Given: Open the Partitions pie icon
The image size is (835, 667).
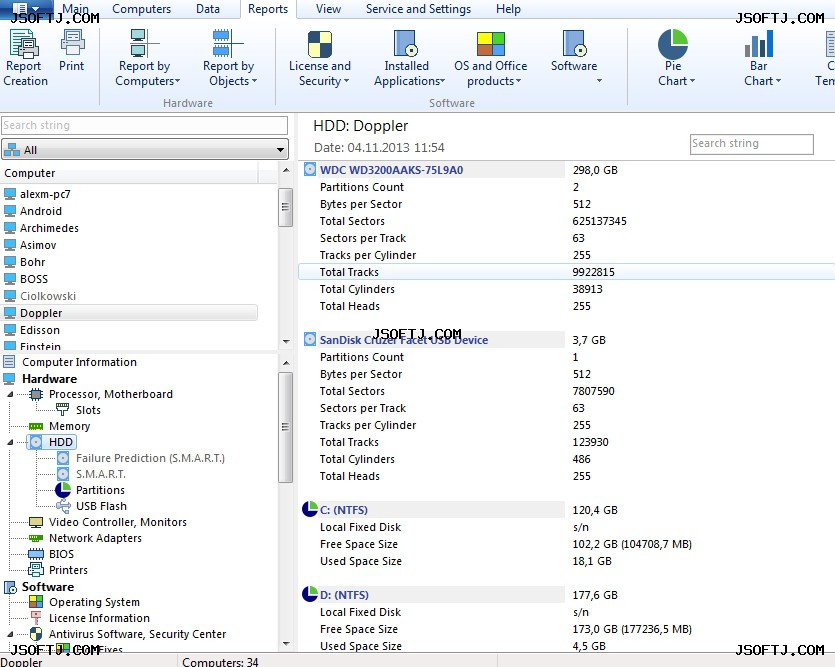Looking at the screenshot, I should [63, 490].
